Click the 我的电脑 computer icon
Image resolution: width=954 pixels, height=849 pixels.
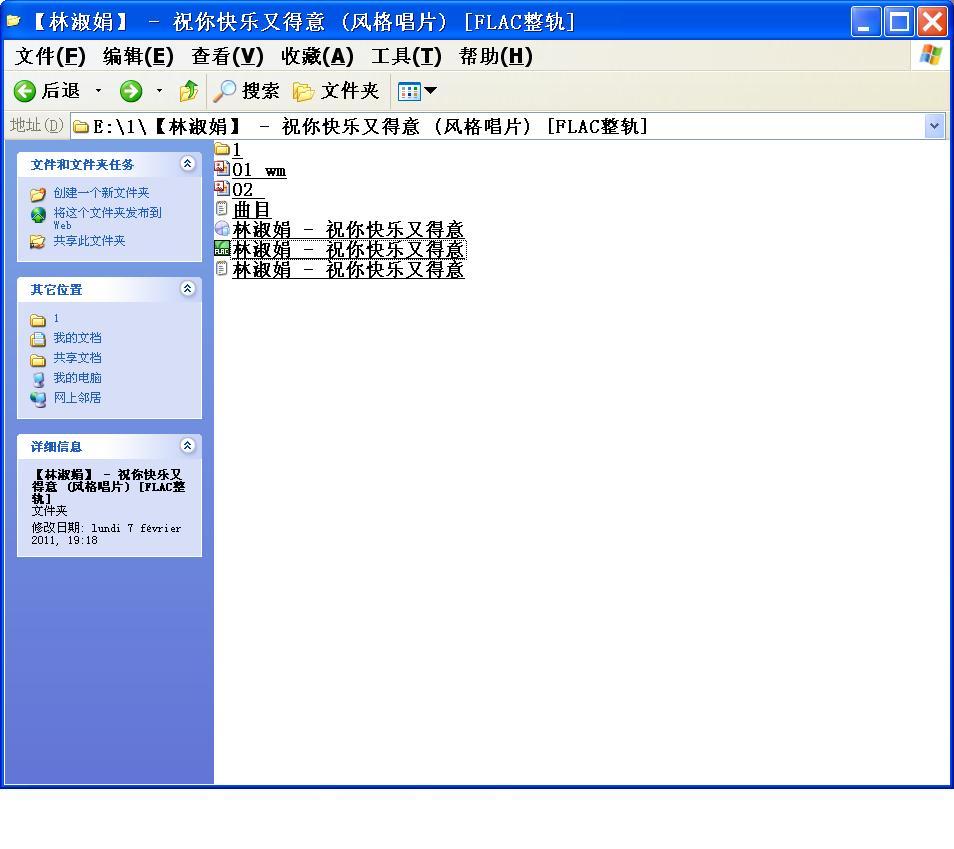tap(38, 380)
